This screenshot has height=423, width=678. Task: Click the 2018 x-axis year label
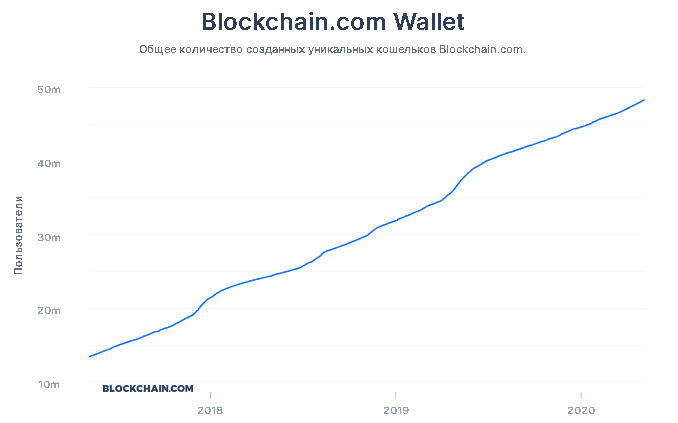pyautogui.click(x=210, y=410)
